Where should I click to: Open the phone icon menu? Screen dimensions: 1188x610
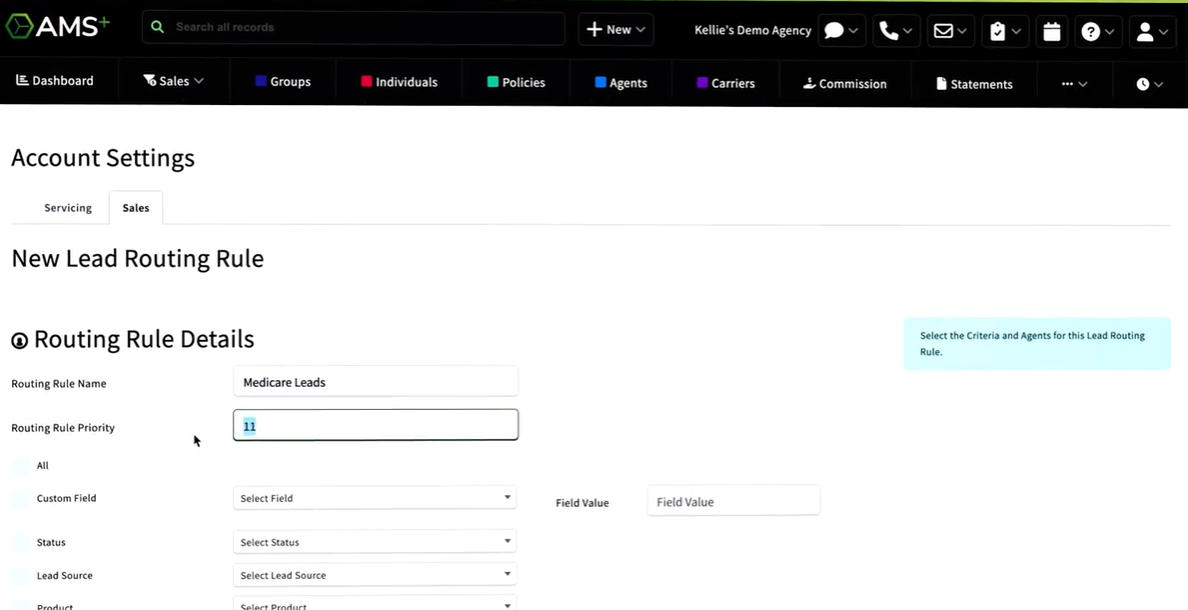896,31
